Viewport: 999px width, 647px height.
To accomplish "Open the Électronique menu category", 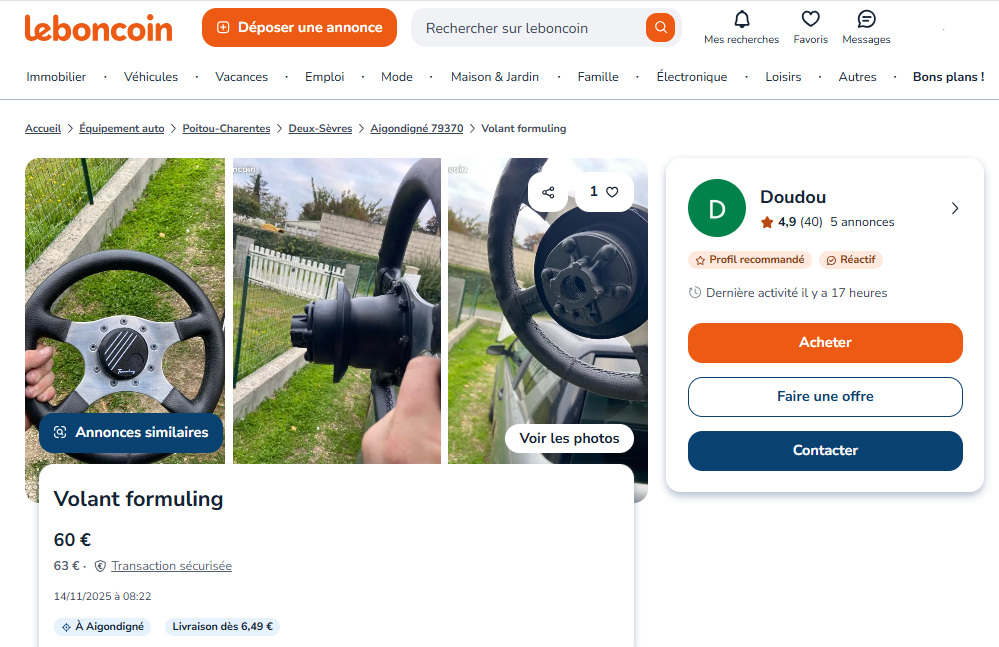I will [x=691, y=77].
